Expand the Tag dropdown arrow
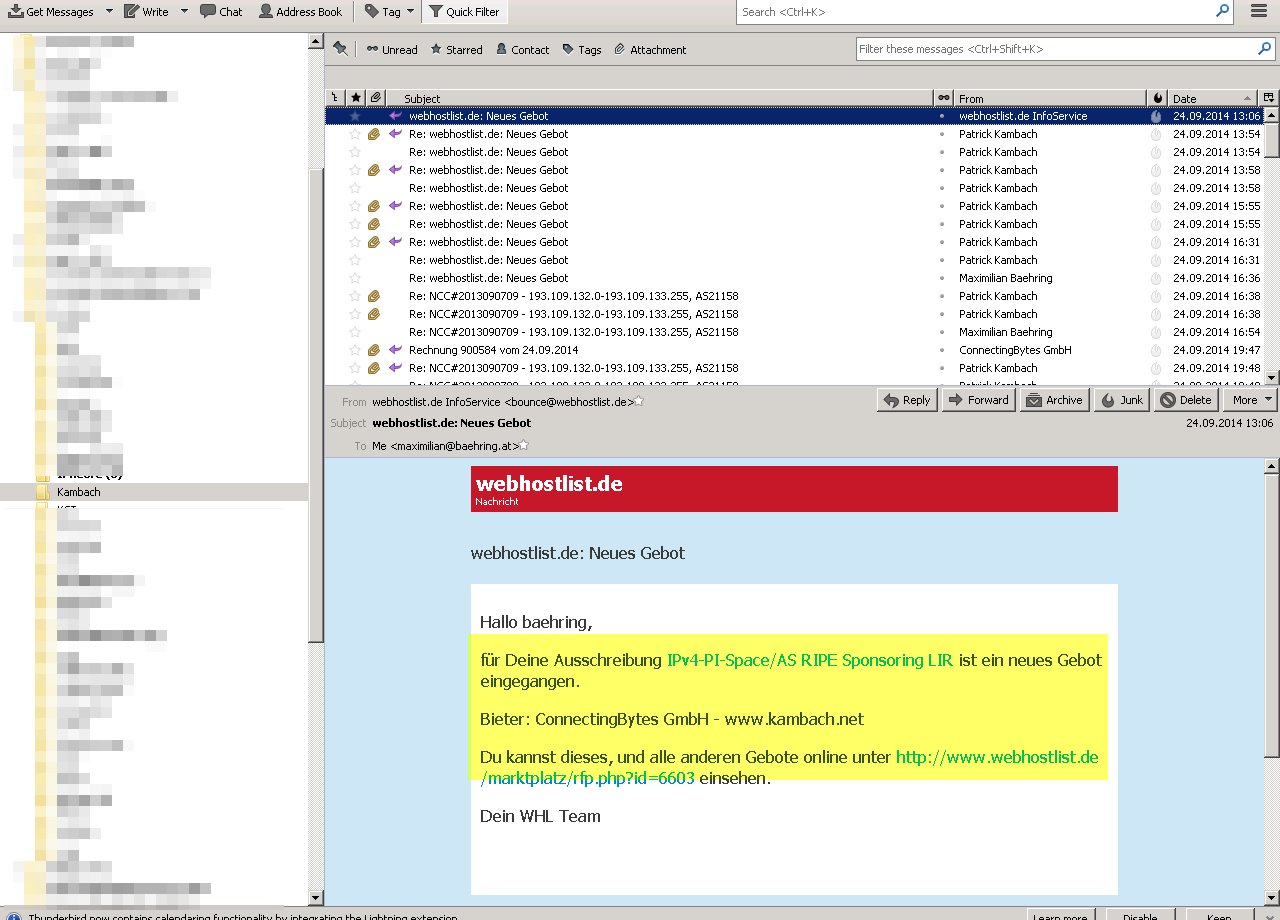 [x=410, y=12]
